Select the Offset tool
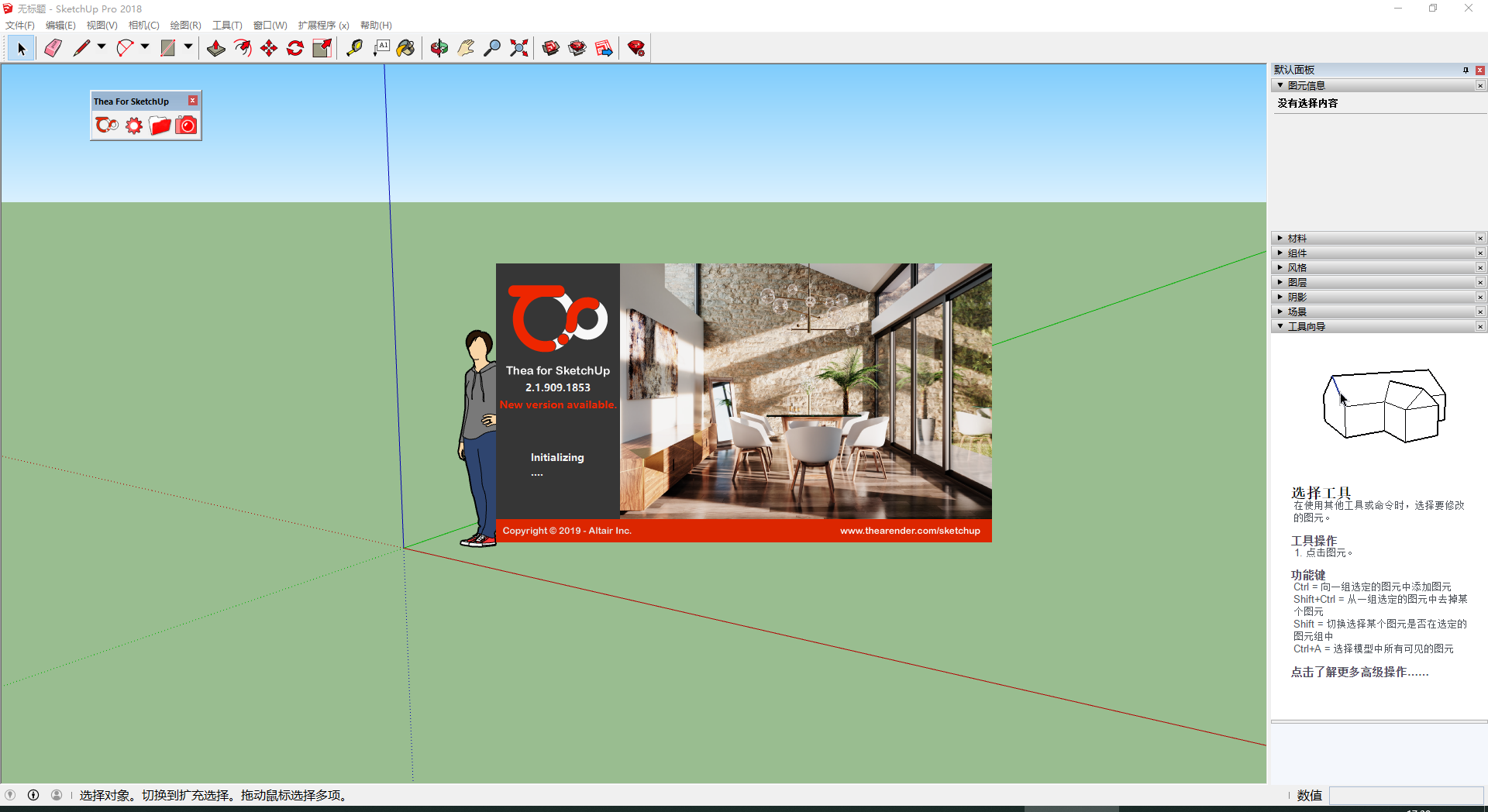Screen dimensions: 1488x812 coord(243,49)
